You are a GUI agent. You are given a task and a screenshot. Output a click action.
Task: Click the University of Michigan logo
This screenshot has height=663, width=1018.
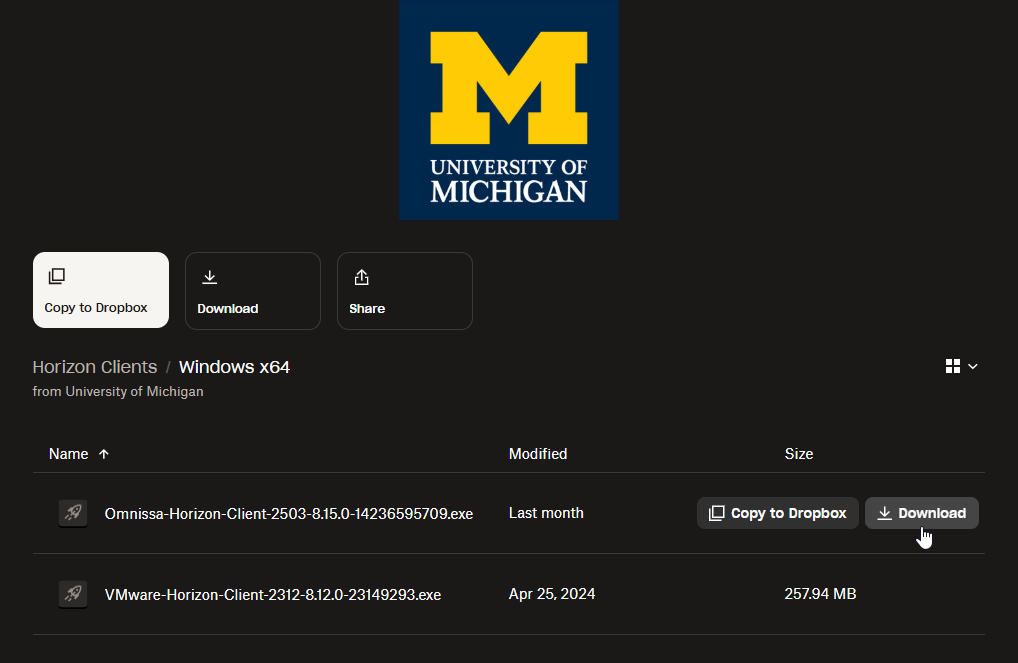(509, 110)
